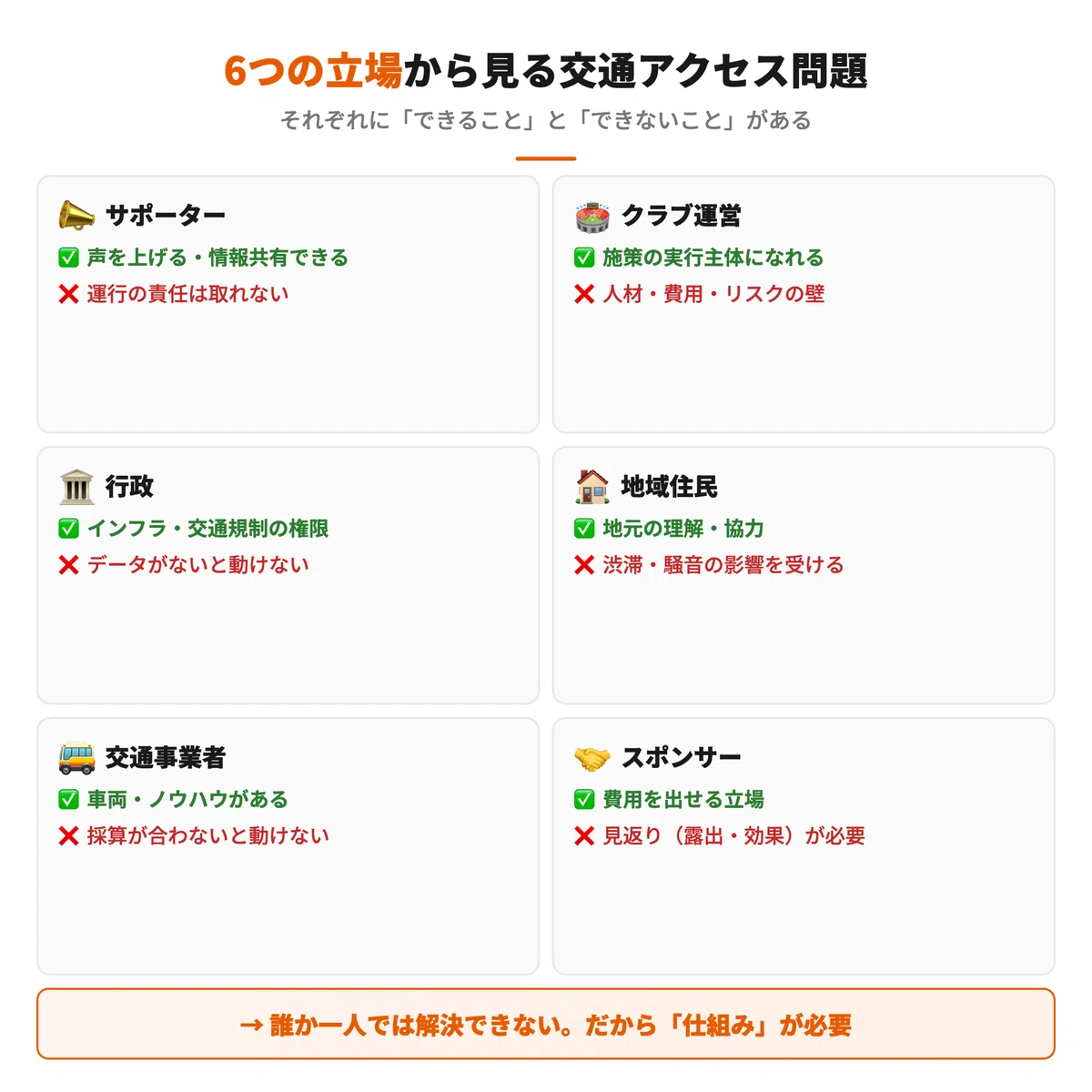
Task: Click the green checkmark beside 費用を出せる立場
Action: [x=584, y=800]
